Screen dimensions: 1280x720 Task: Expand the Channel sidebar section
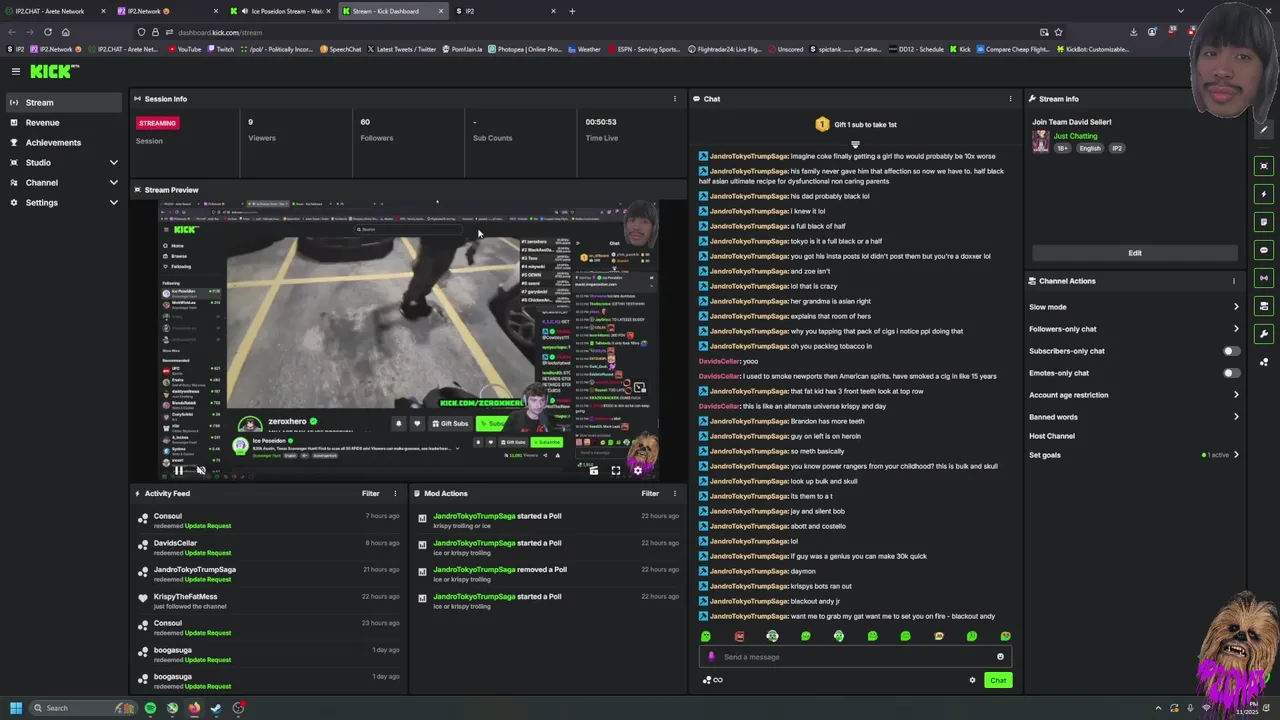62,182
